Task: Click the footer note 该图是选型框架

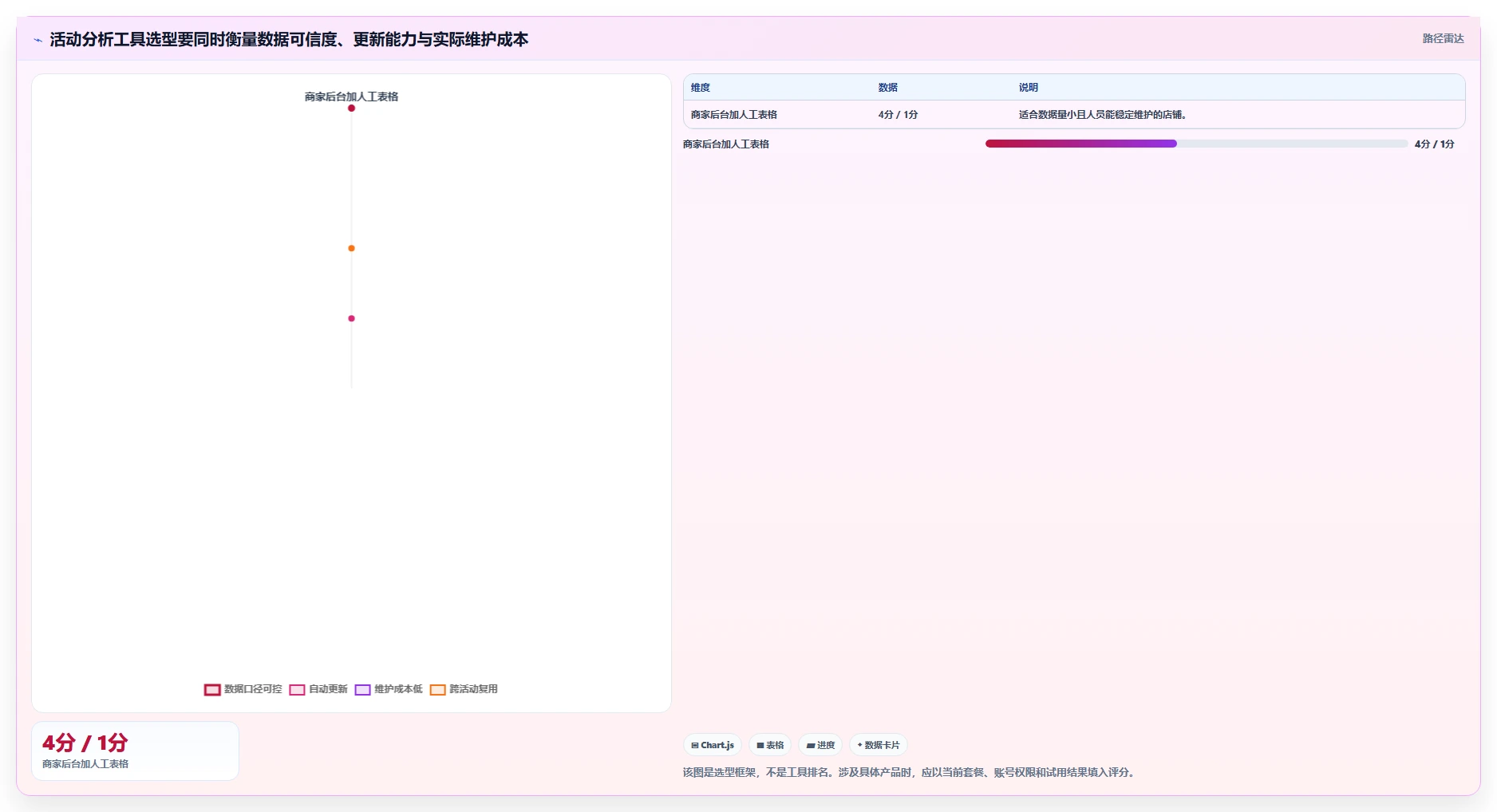Action: pos(910,772)
